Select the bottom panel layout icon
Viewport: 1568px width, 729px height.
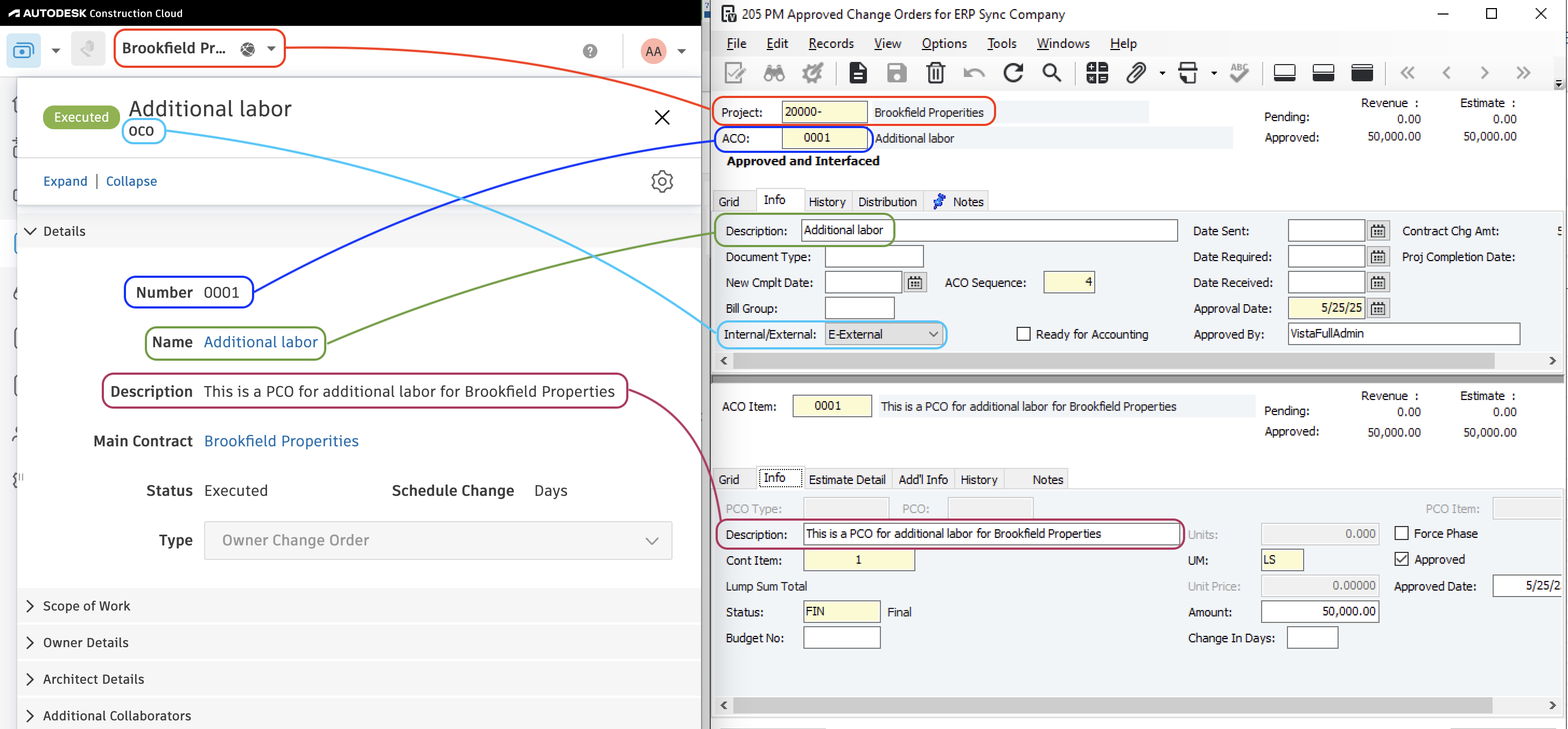tap(1284, 73)
